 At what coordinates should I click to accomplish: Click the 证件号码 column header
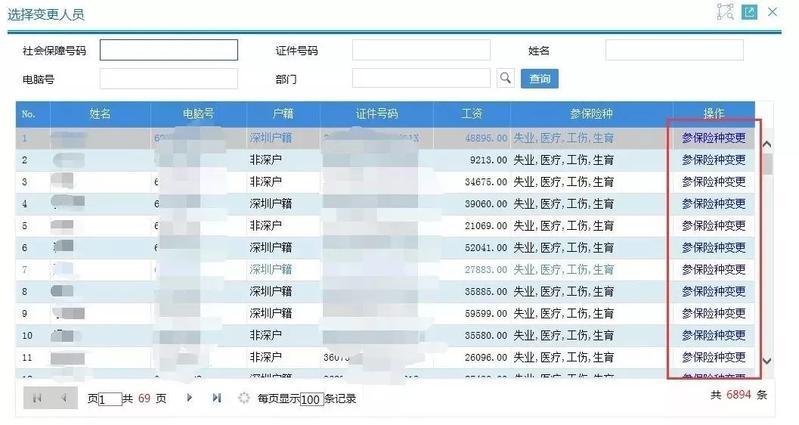pyautogui.click(x=377, y=114)
